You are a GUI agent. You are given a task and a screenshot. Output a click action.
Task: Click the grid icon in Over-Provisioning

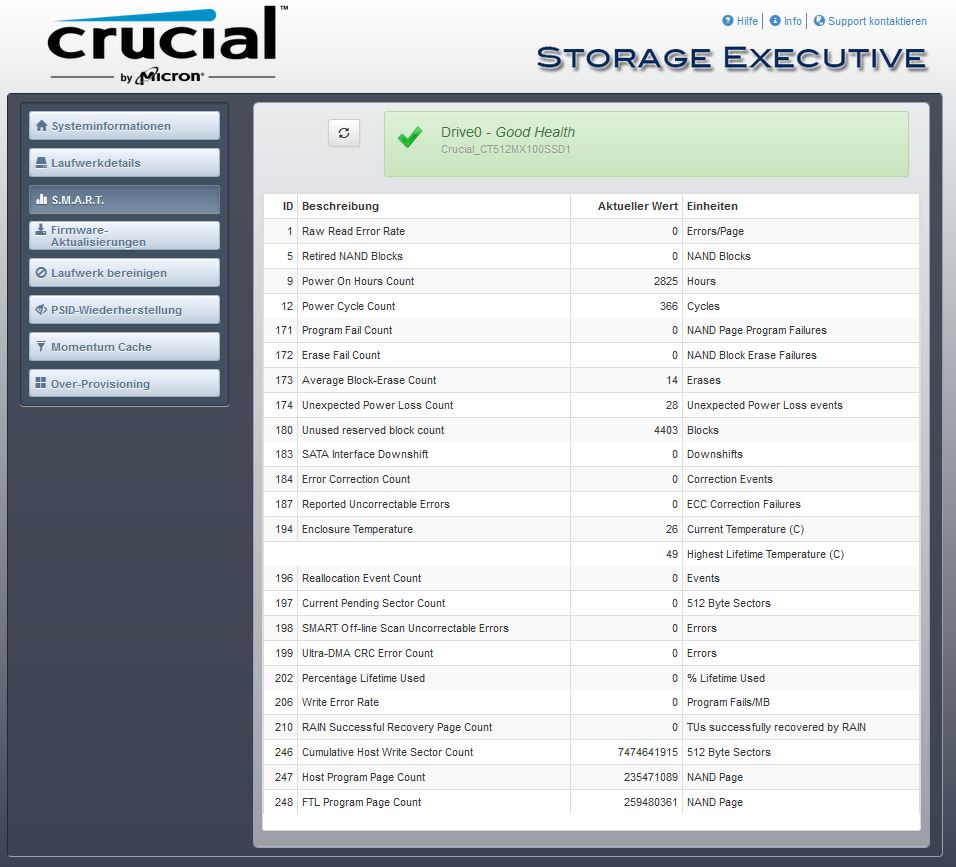pos(41,383)
